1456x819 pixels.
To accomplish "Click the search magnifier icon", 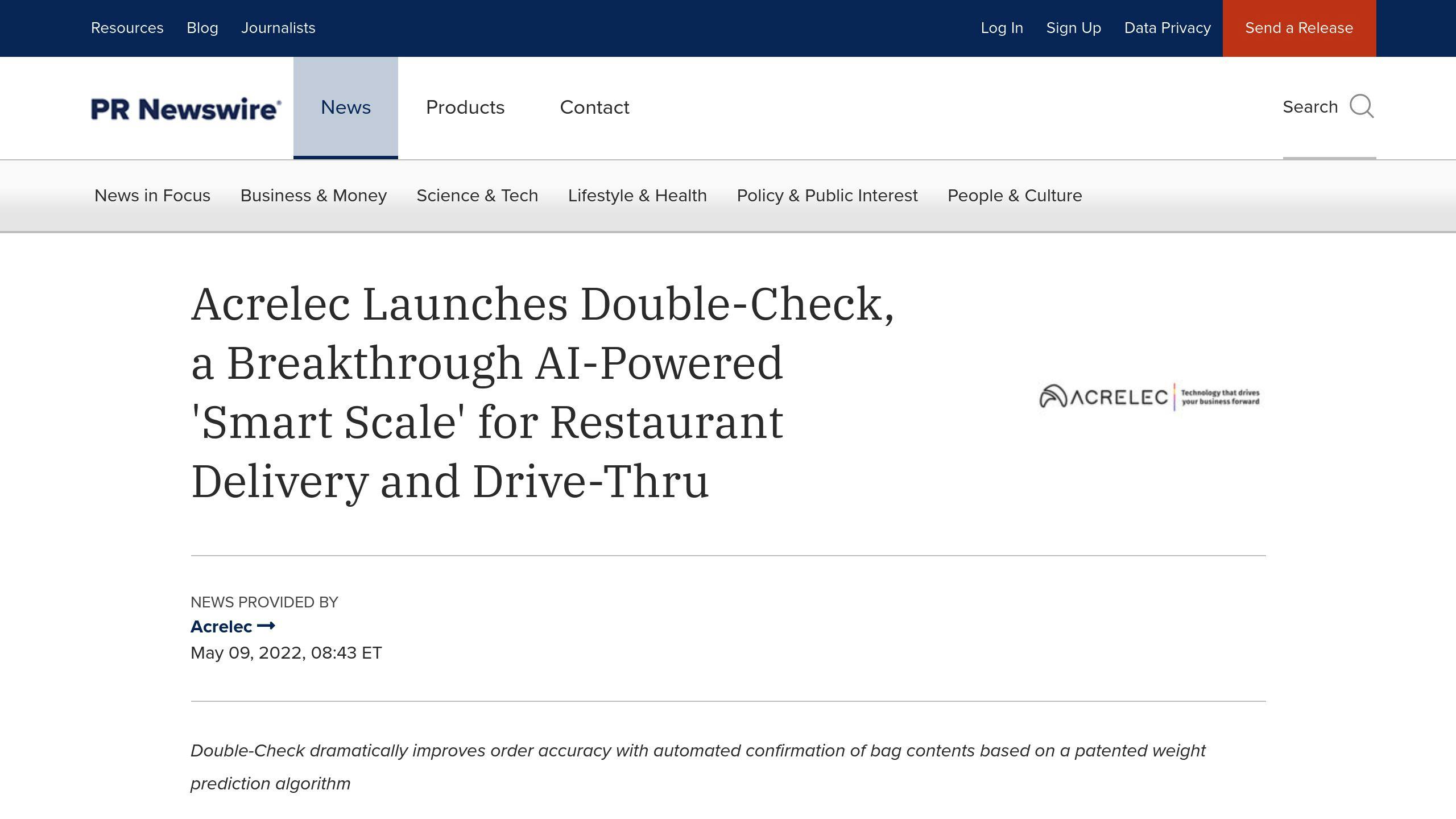I will [x=1362, y=106].
